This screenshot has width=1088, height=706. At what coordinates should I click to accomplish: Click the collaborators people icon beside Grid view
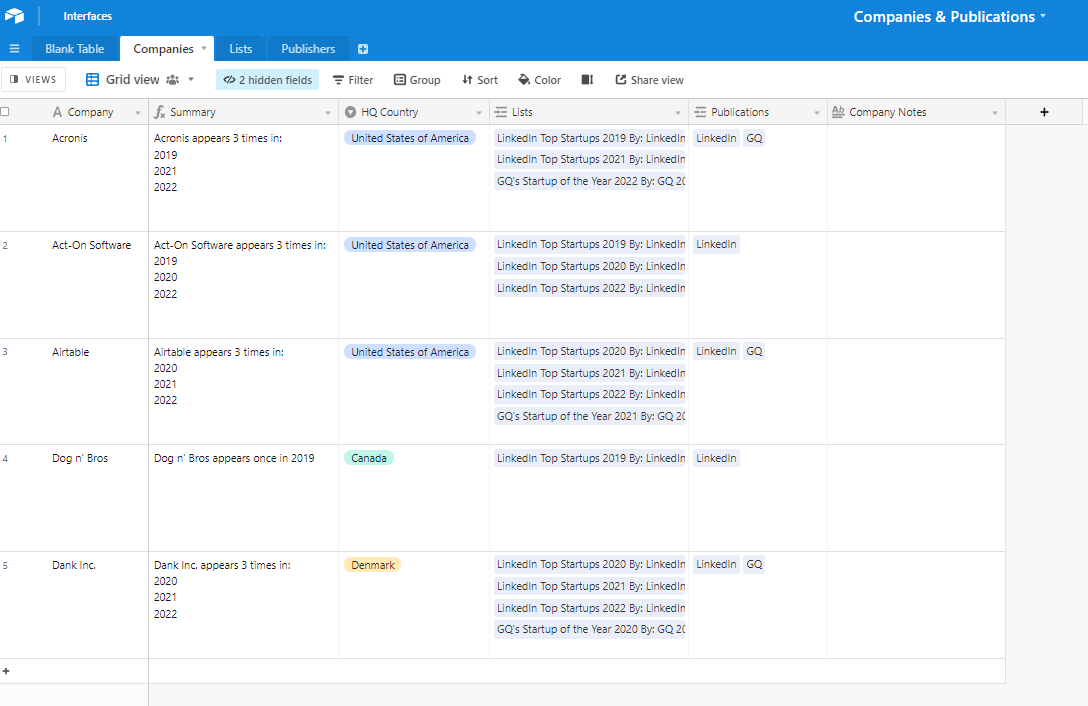pyautogui.click(x=172, y=80)
